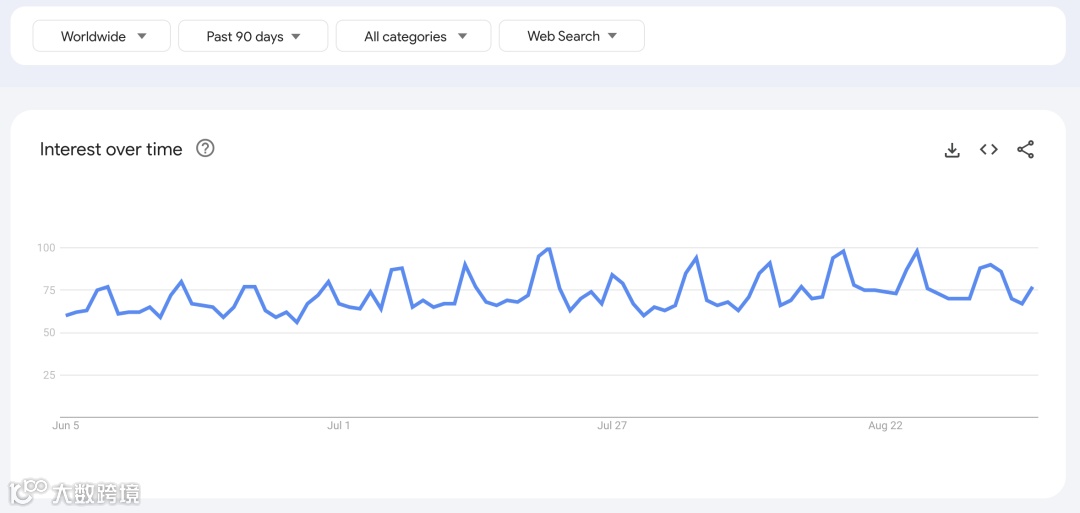
Task: Select the 50 y-axis label
Action: tap(48, 333)
